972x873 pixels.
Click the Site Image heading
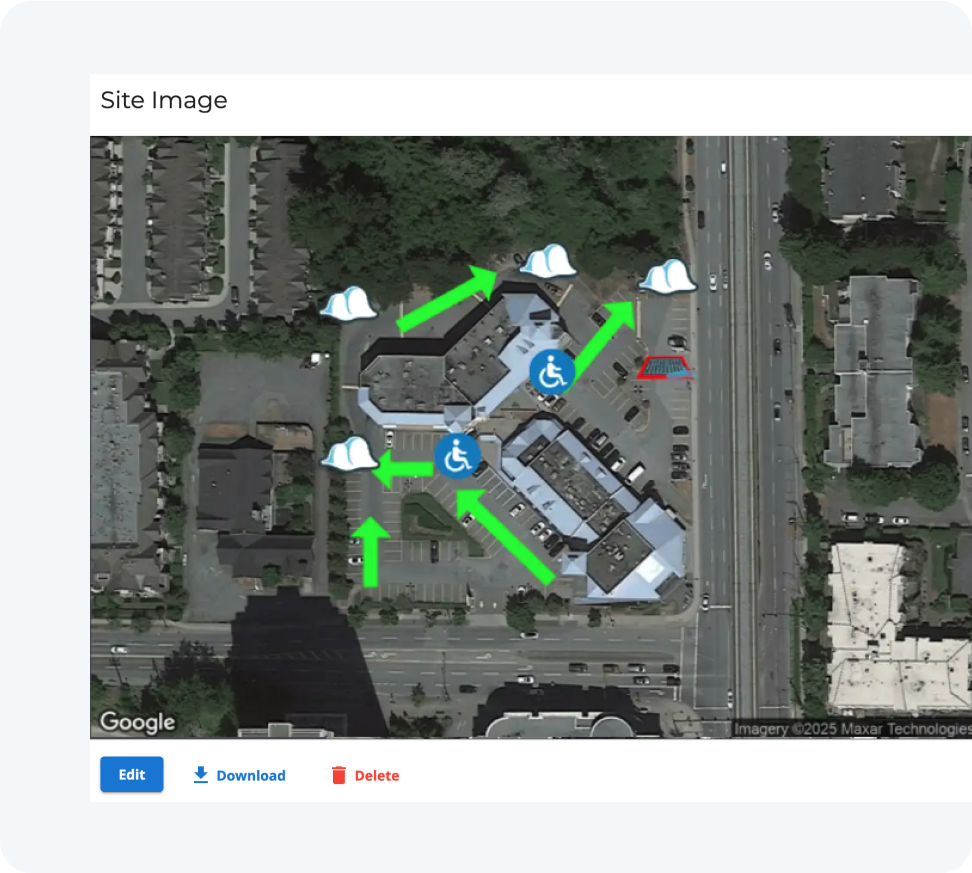tap(164, 100)
